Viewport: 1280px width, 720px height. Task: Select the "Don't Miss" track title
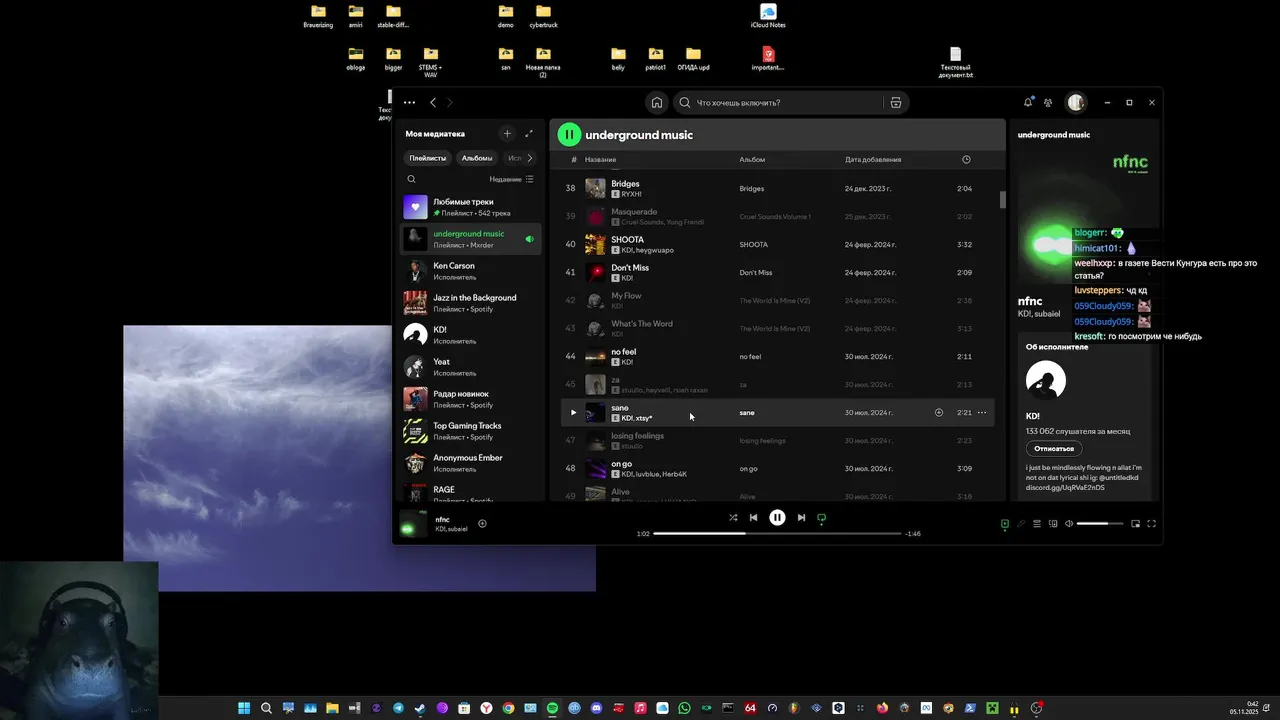click(x=630, y=268)
